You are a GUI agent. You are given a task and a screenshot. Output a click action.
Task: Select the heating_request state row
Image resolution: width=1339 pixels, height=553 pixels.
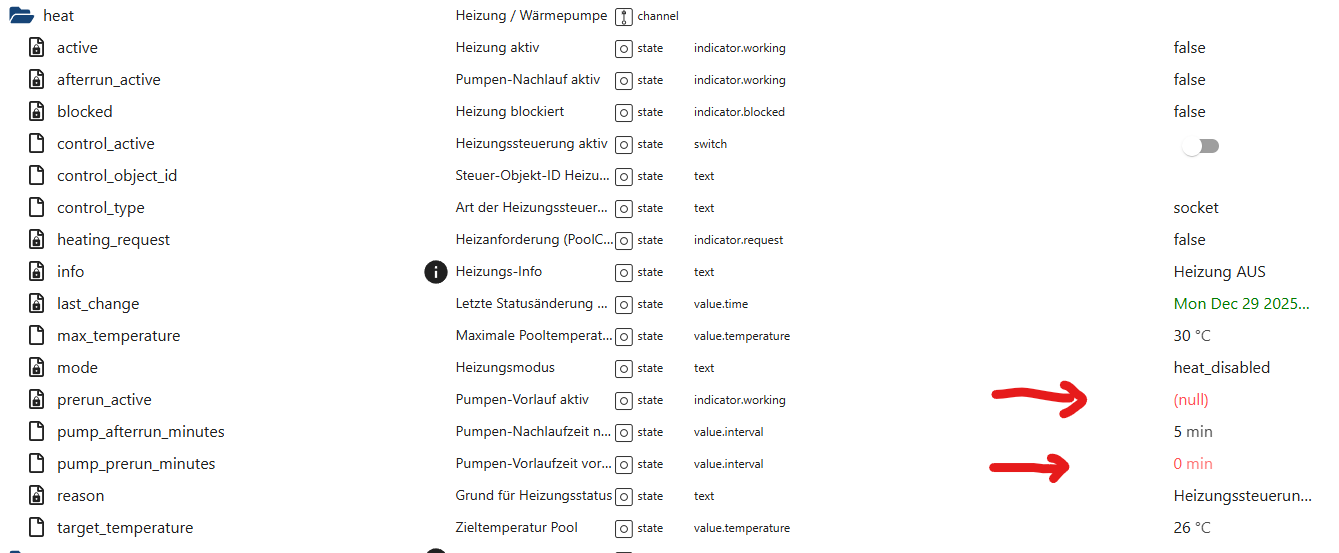[x=113, y=240]
